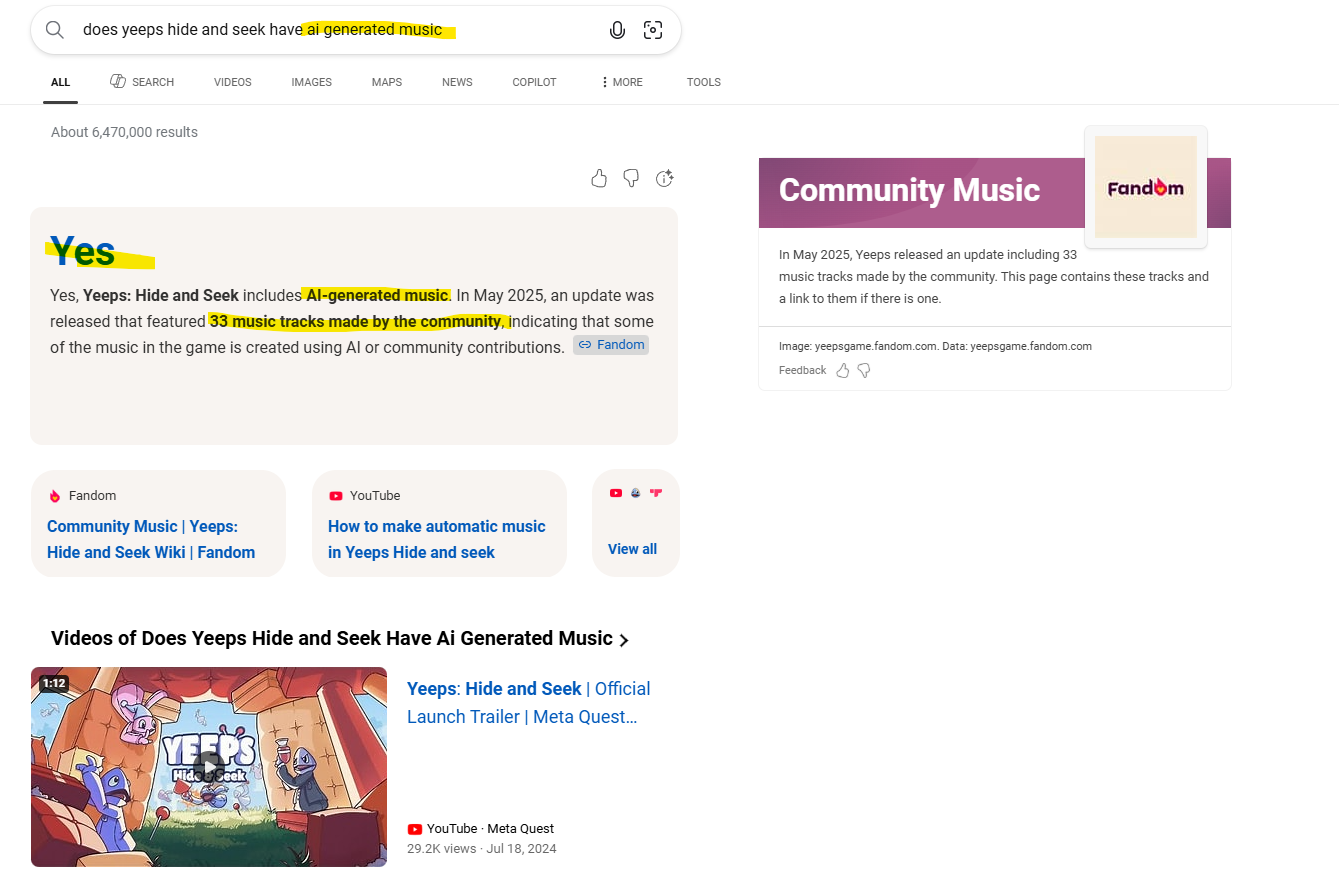
Task: Play the Yeeps launch trailer video
Action: coord(208,767)
